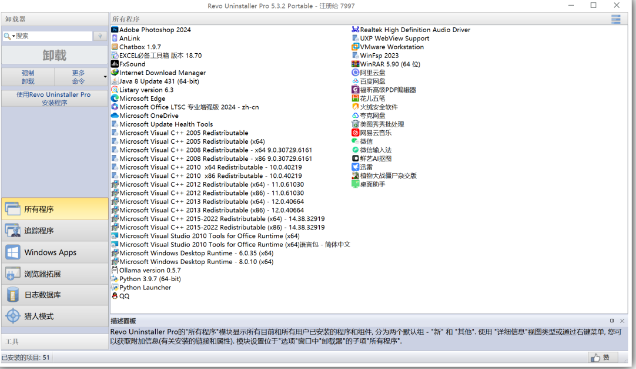The height and width of the screenshot is (369, 636).
Task: Select Visual C++ 2010 x64 Redistributable
Action: (206, 167)
